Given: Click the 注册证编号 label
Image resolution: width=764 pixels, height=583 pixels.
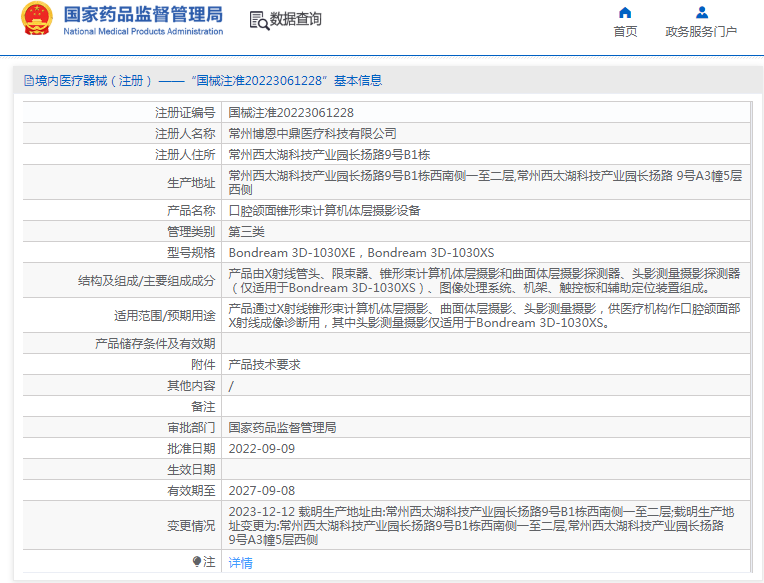Looking at the screenshot, I should tap(185, 113).
